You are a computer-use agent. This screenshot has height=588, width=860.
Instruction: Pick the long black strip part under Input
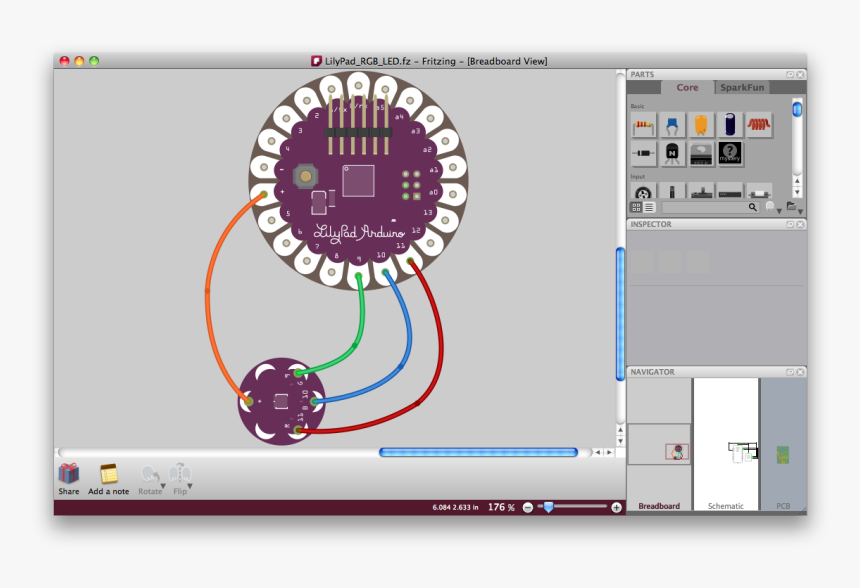[x=730, y=191]
